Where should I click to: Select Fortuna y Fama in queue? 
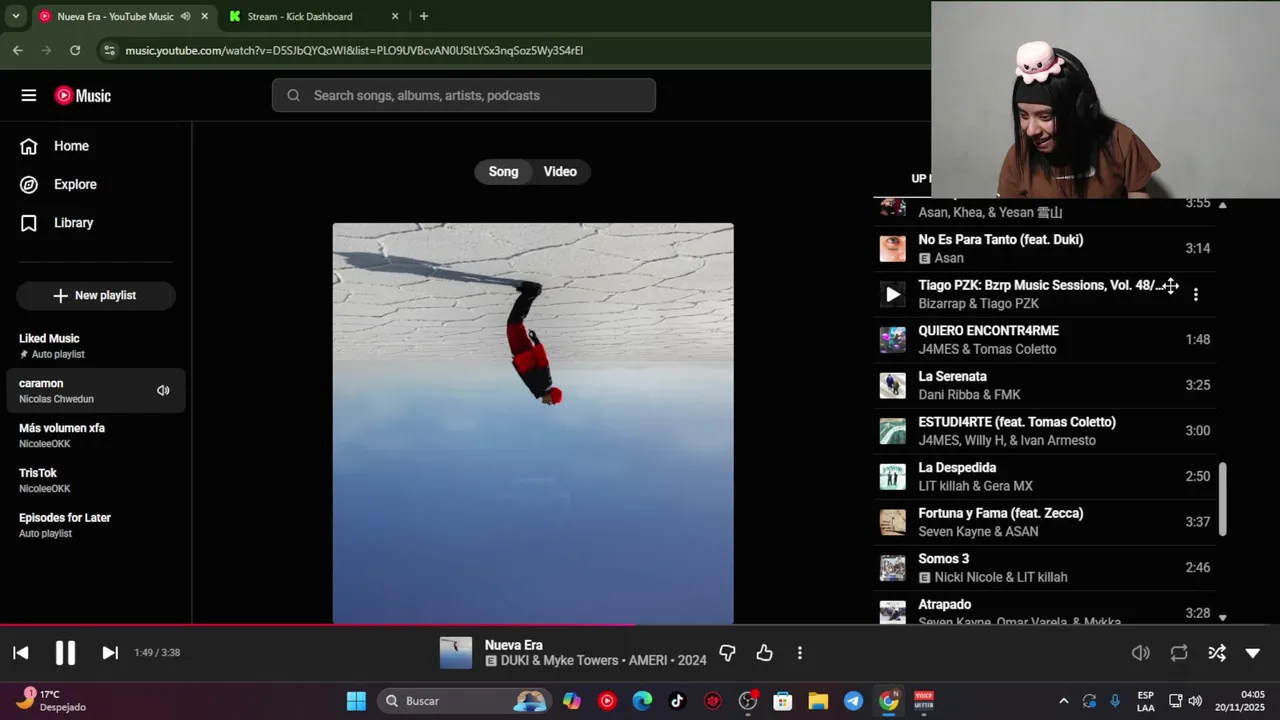point(1045,522)
